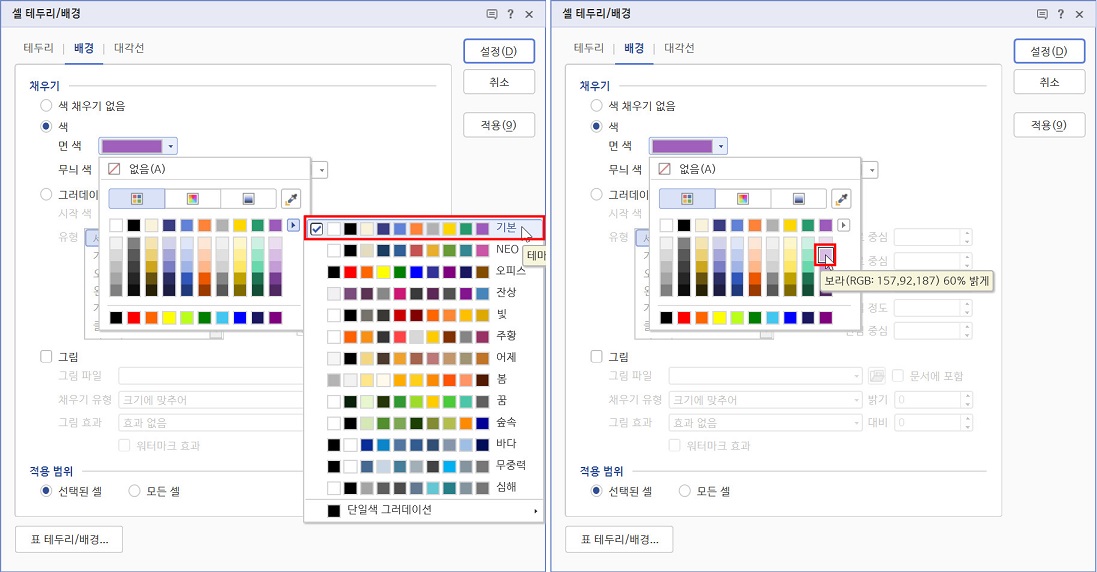The width and height of the screenshot is (1097, 572).
Task: Toggle 문서에 포함 checkbox in right dialog
Action: (898, 376)
